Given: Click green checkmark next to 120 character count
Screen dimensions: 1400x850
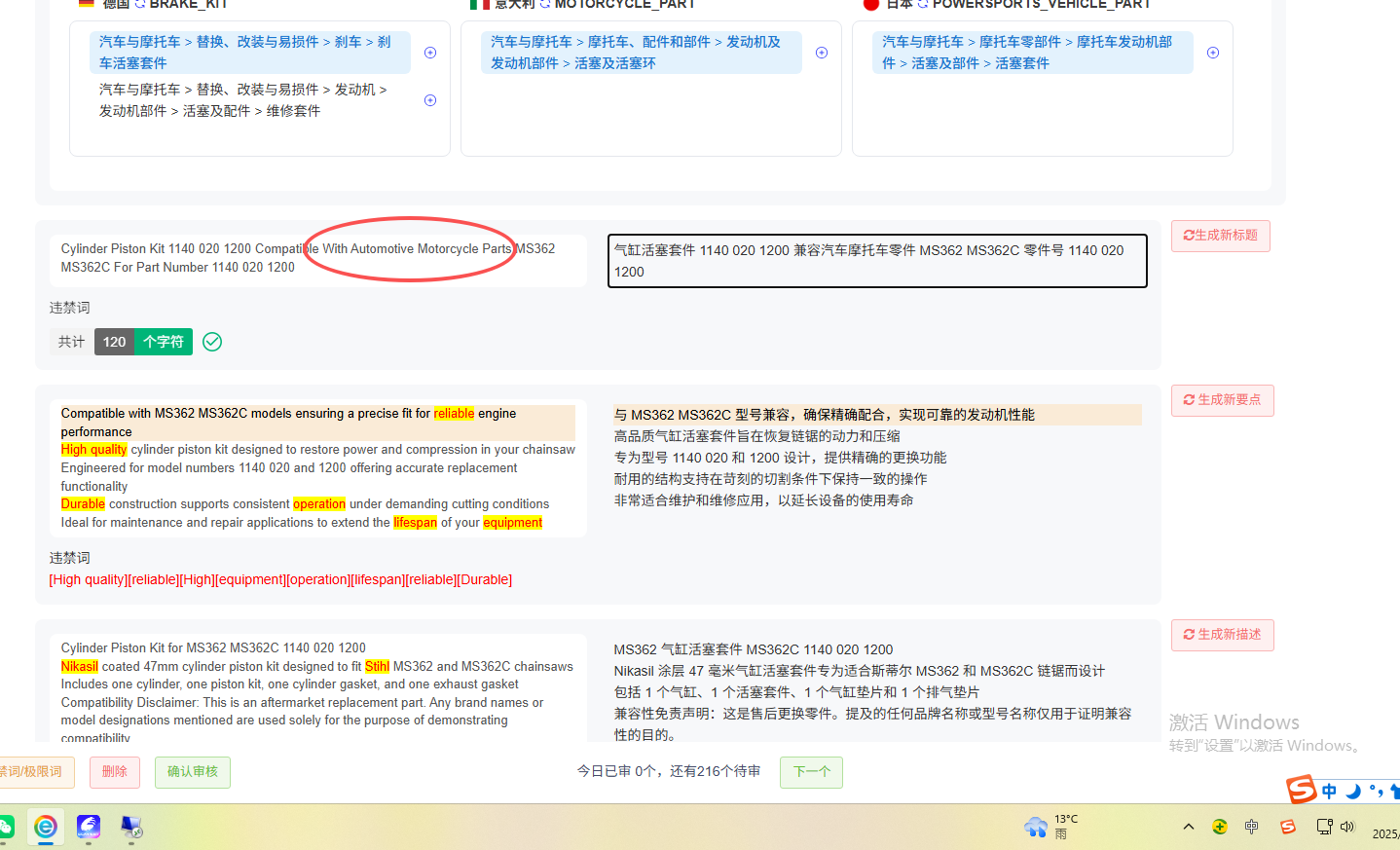Looking at the screenshot, I should pyautogui.click(x=212, y=342).
